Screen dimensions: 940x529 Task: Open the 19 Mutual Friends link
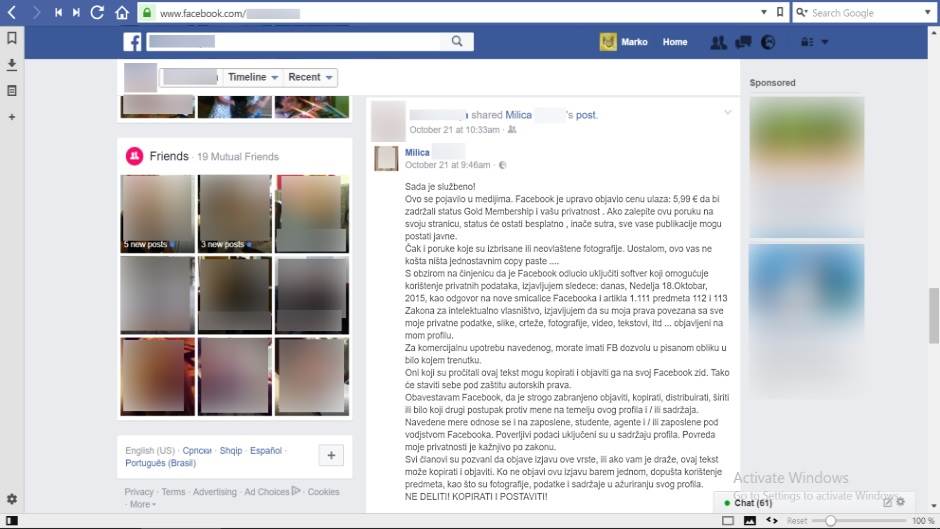238,157
